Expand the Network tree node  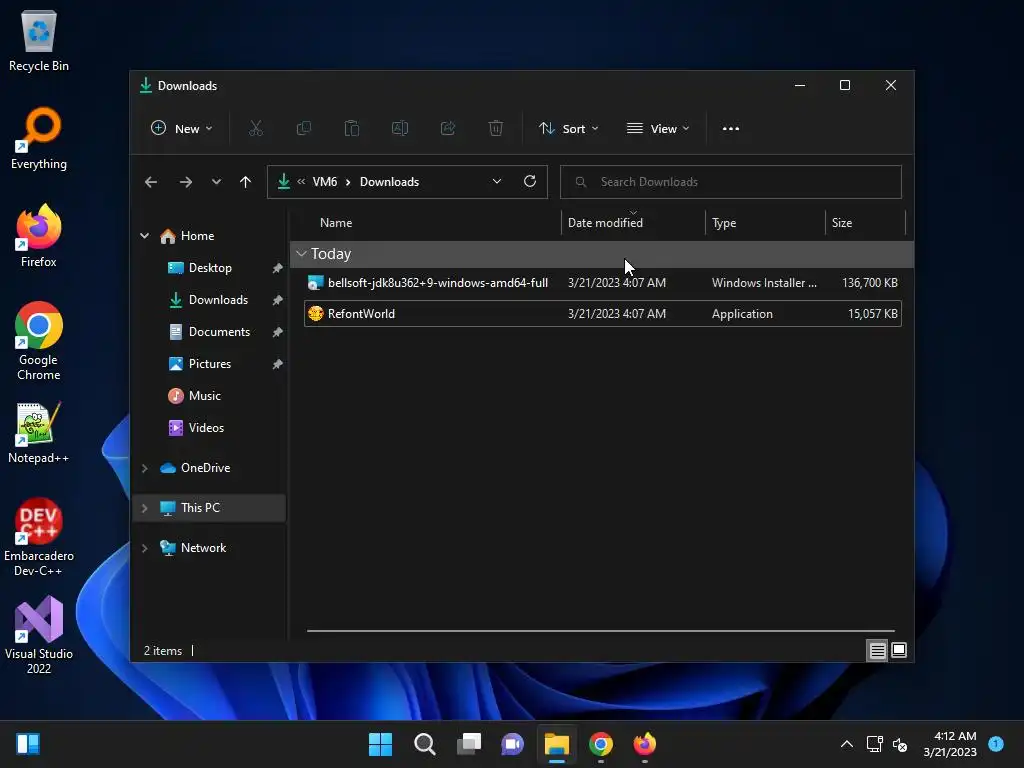point(144,548)
